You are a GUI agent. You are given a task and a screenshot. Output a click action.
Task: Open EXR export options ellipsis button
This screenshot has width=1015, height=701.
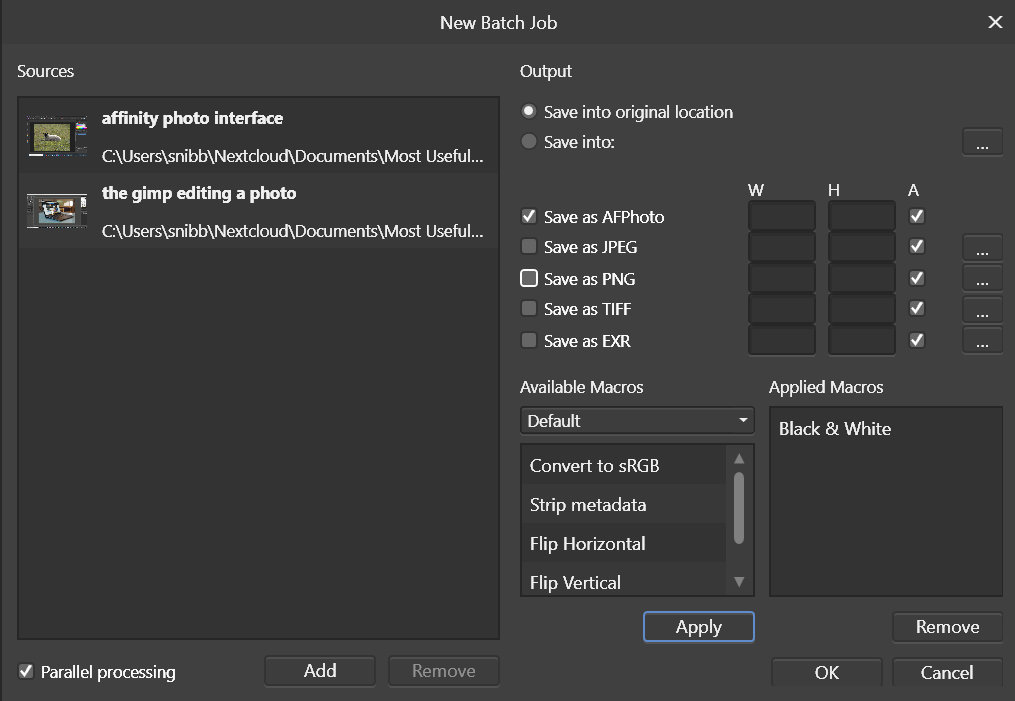point(982,340)
